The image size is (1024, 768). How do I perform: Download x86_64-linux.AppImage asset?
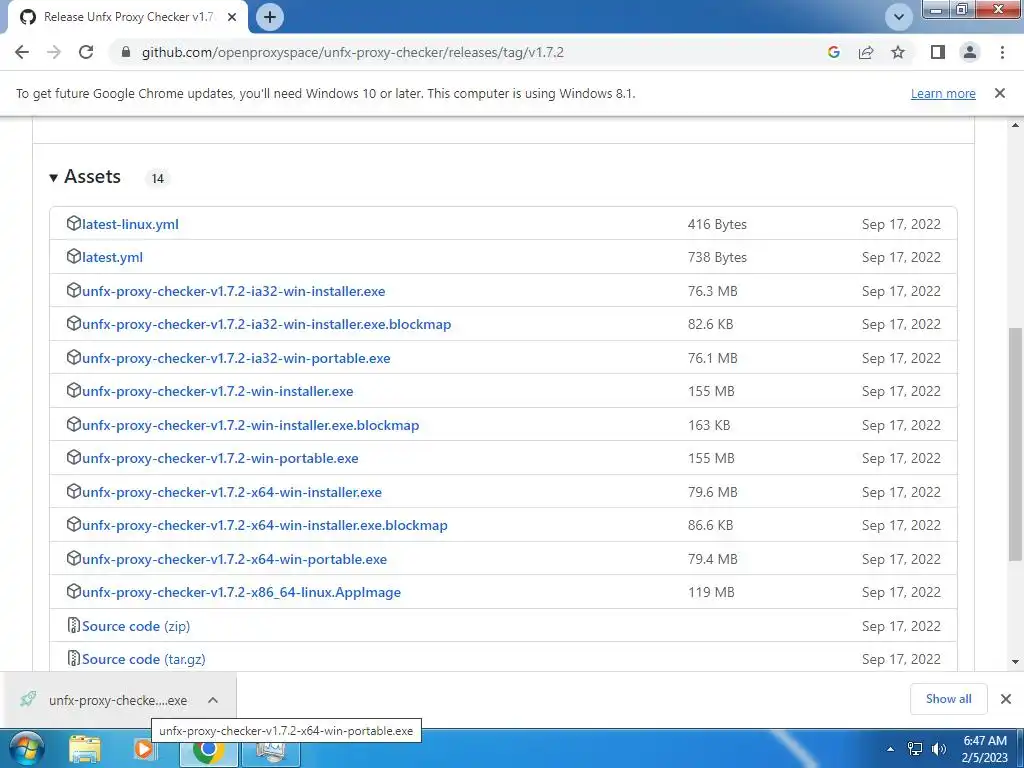[242, 593]
